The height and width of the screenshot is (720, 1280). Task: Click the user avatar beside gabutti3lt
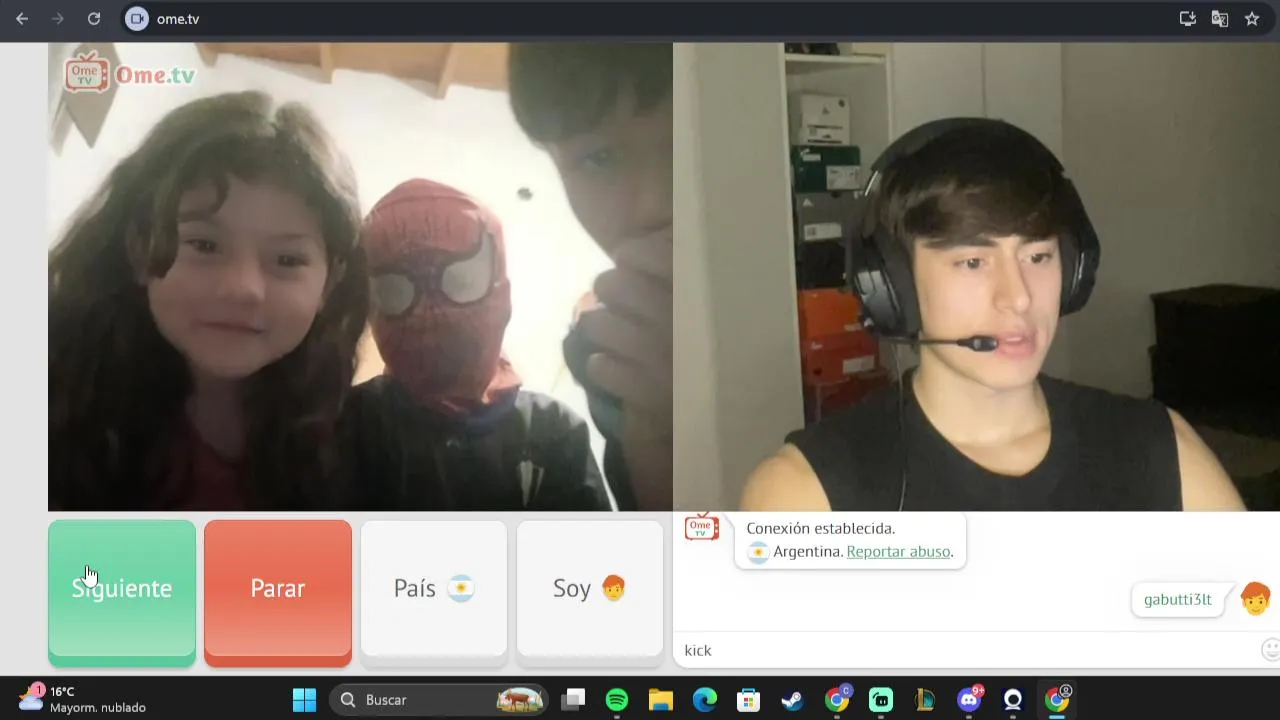pos(1255,599)
